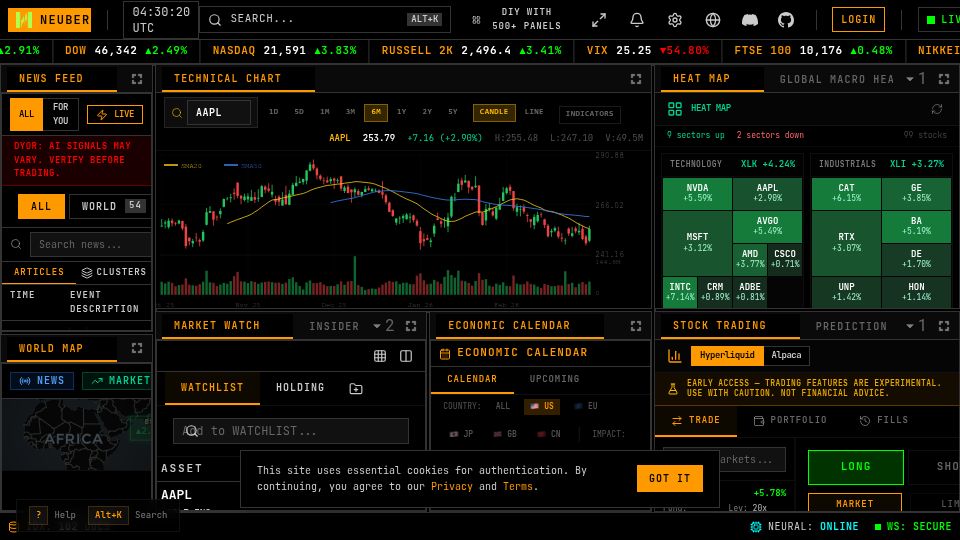Click the chart symbol search icon
960x540 pixels.
(177, 113)
